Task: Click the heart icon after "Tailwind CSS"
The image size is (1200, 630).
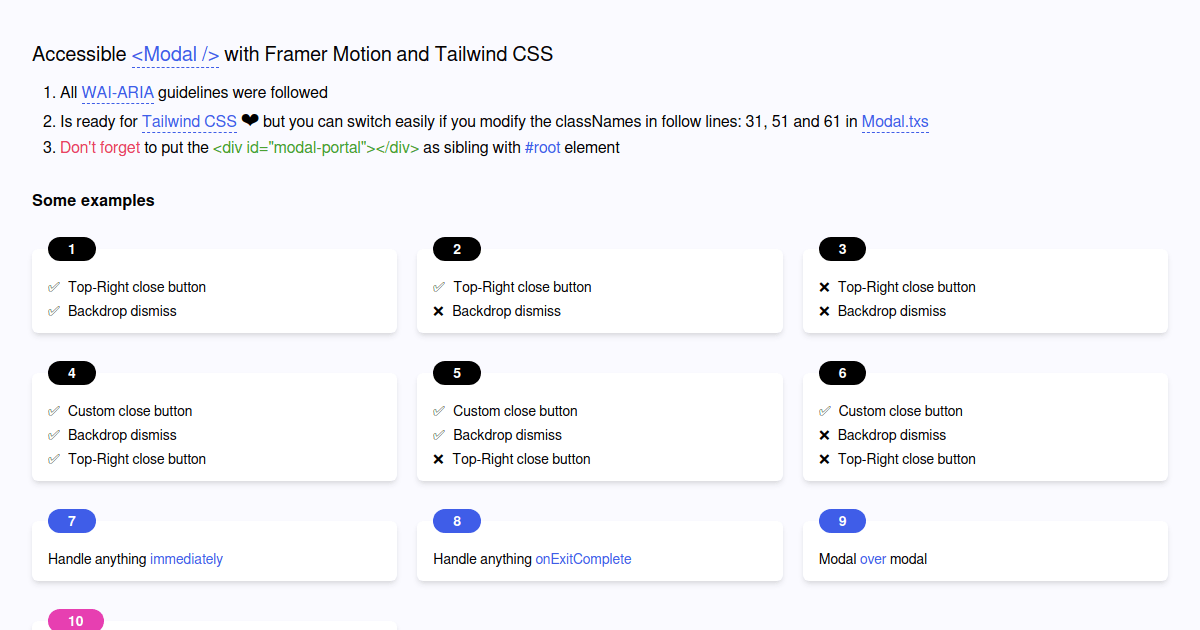Action: point(250,120)
